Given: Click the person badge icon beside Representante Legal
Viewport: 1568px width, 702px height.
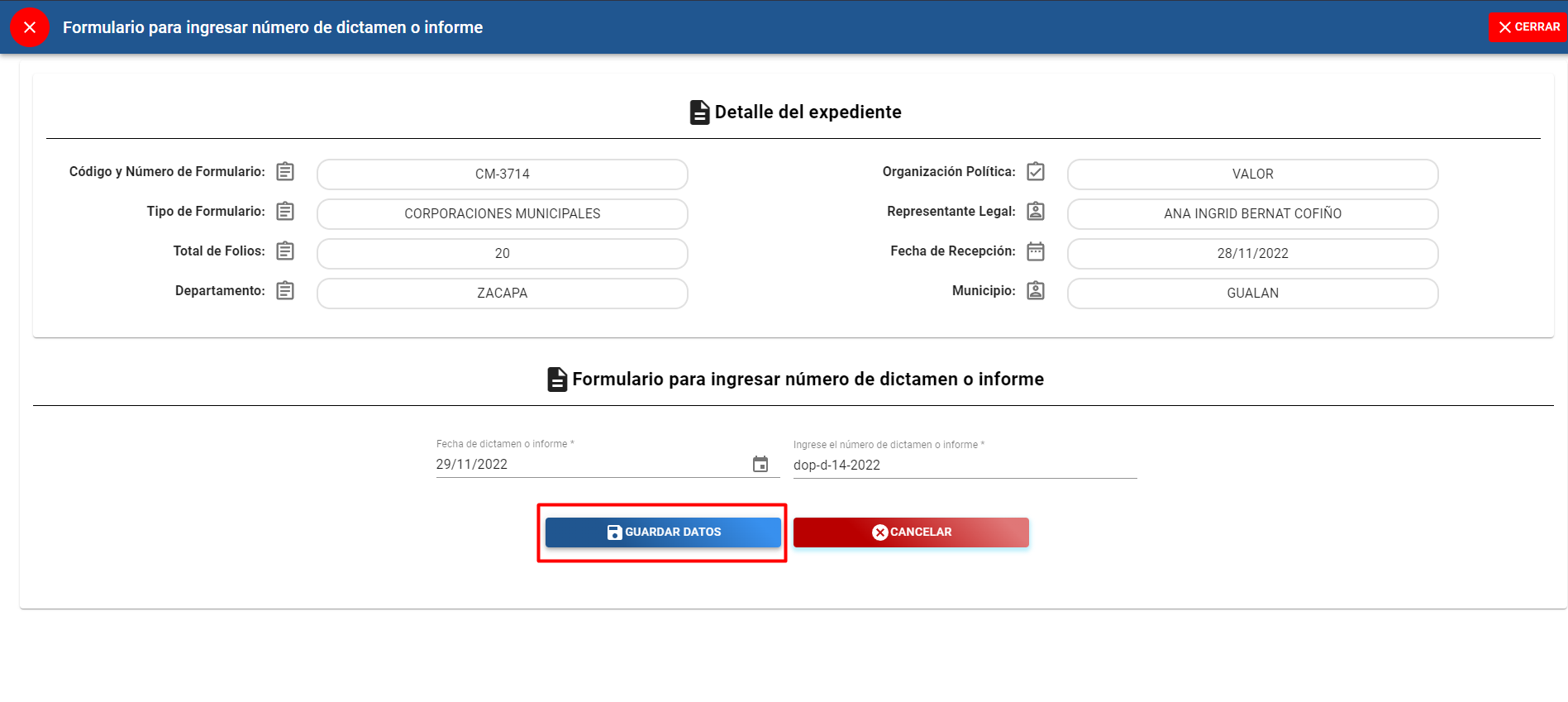Looking at the screenshot, I should click(1036, 212).
